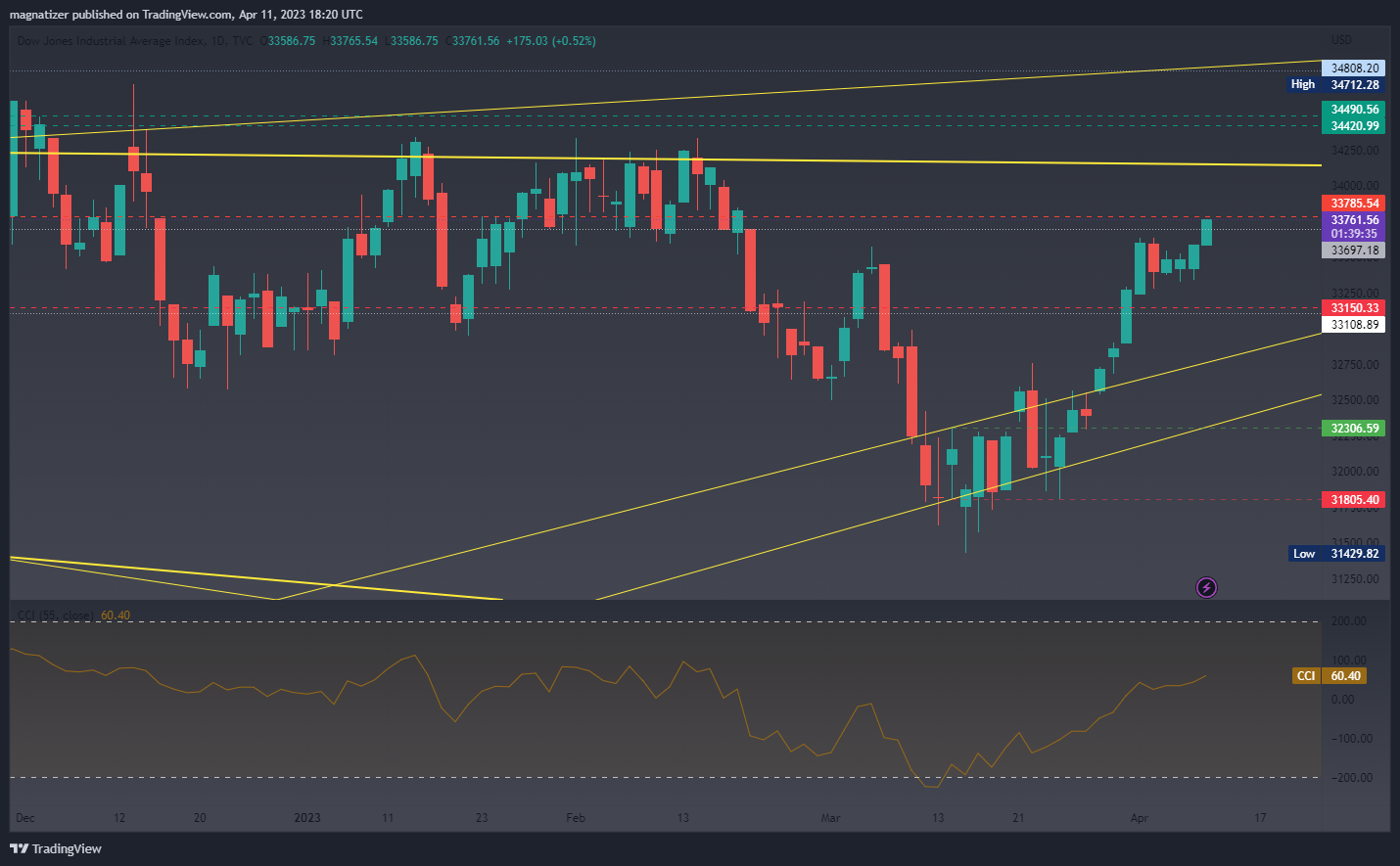Select the low value in the chart legend
This screenshot has height=866, width=1400.
414,41
